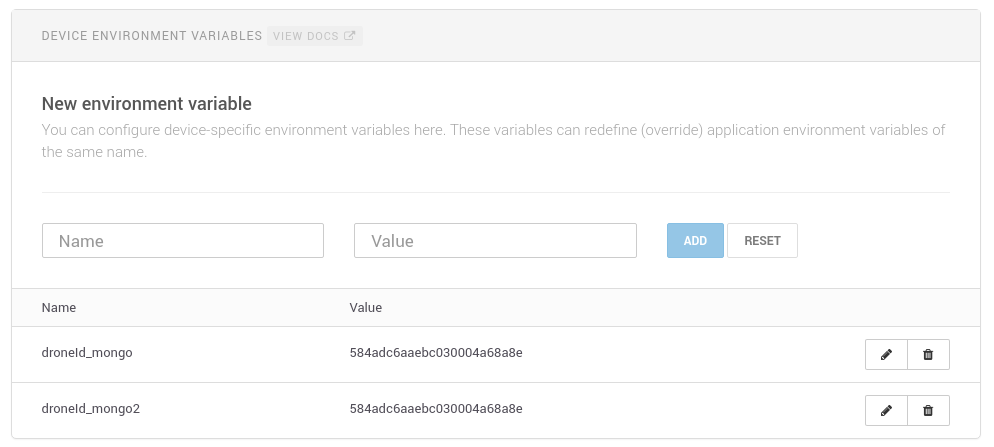994x447 pixels.
Task: Click the value in the droneId_mongo2 row
Action: (x=436, y=409)
